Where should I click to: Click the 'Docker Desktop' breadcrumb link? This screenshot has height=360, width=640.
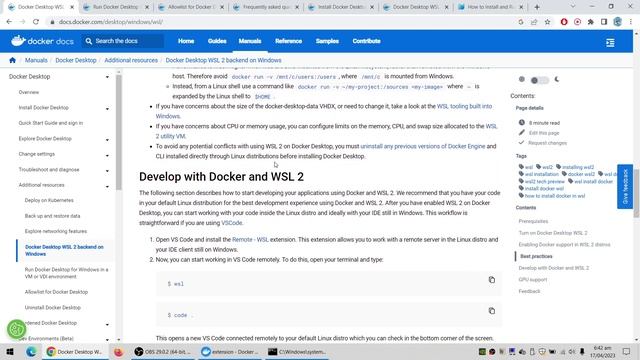click(x=76, y=60)
